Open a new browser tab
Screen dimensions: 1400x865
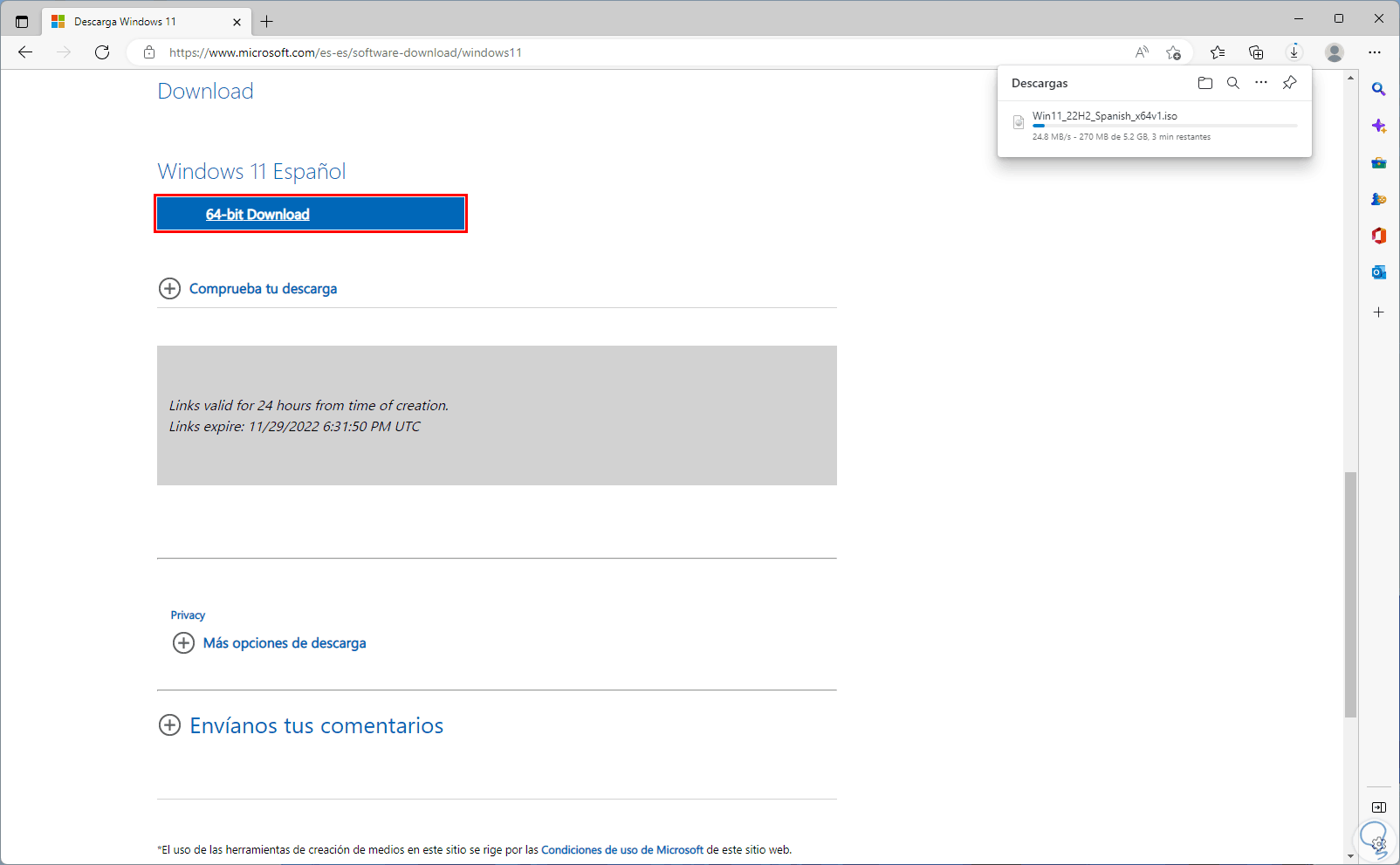tap(267, 21)
